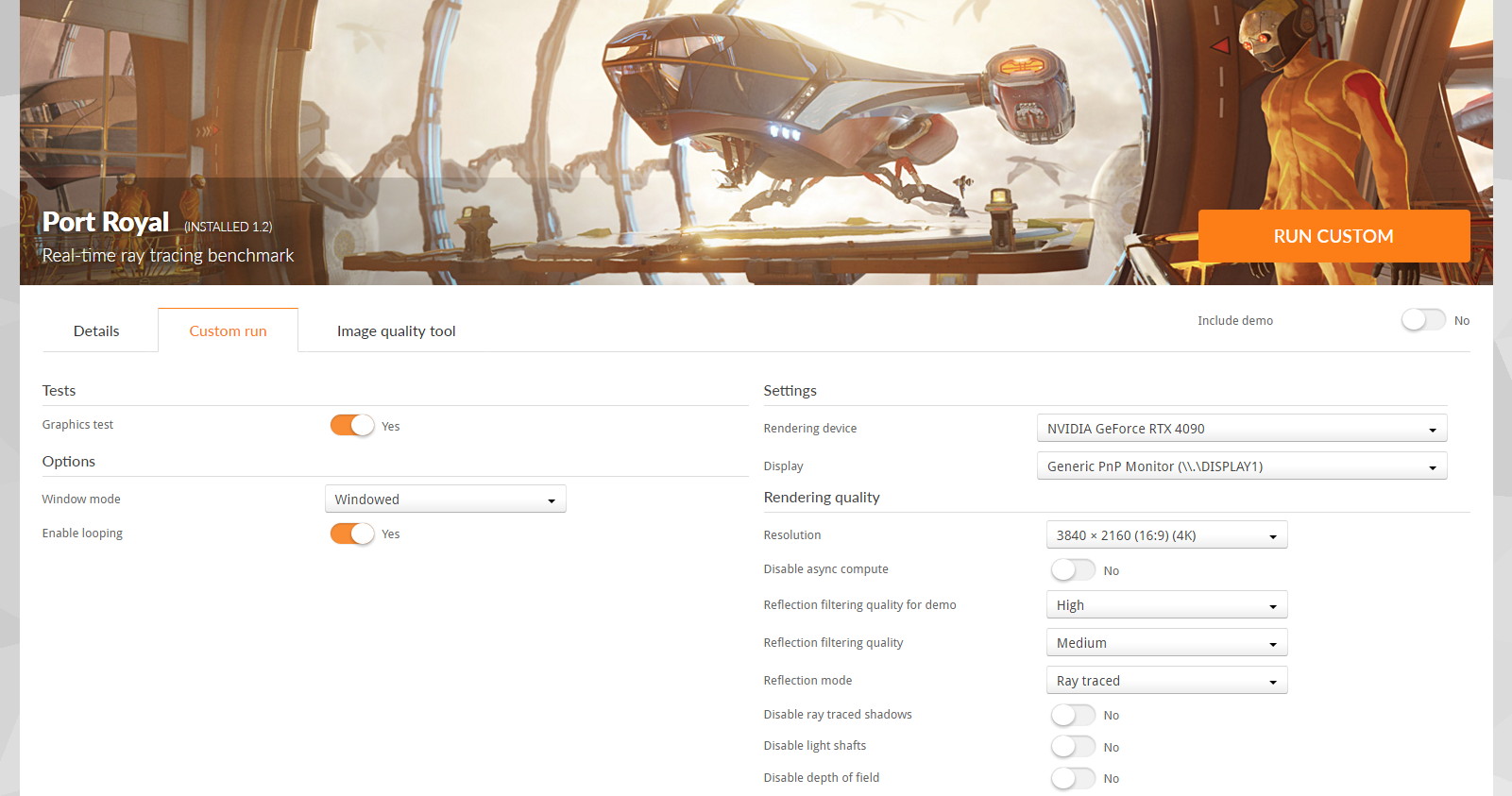1512x796 pixels.
Task: Click the Disable light shafts label
Action: coord(815,746)
